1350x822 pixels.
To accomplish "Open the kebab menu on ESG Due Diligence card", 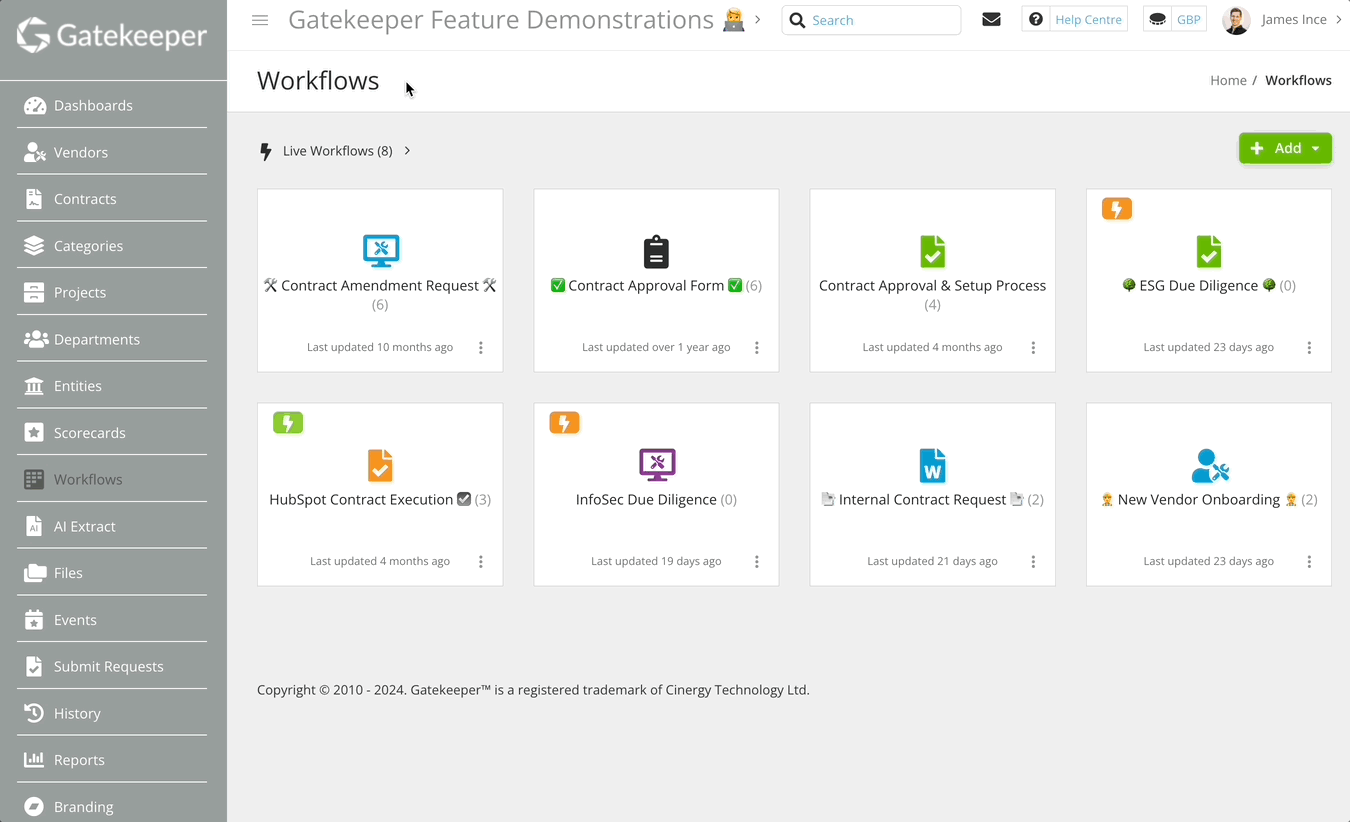I will (1309, 347).
